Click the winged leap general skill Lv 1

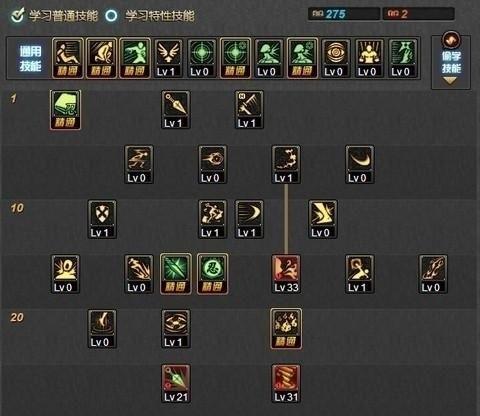(x=168, y=58)
